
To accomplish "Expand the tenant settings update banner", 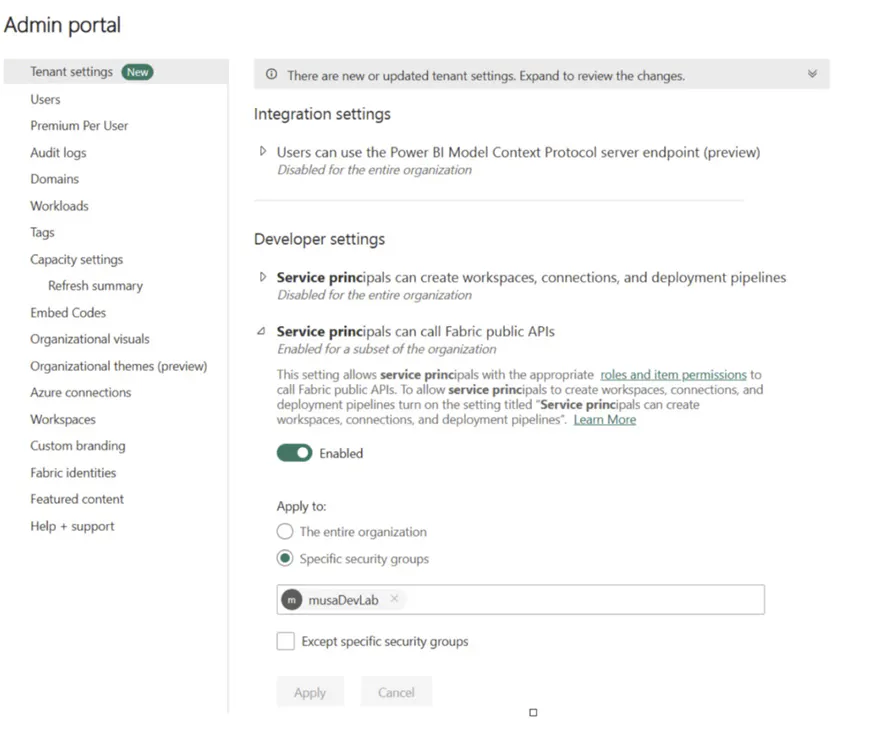I will coord(812,74).
